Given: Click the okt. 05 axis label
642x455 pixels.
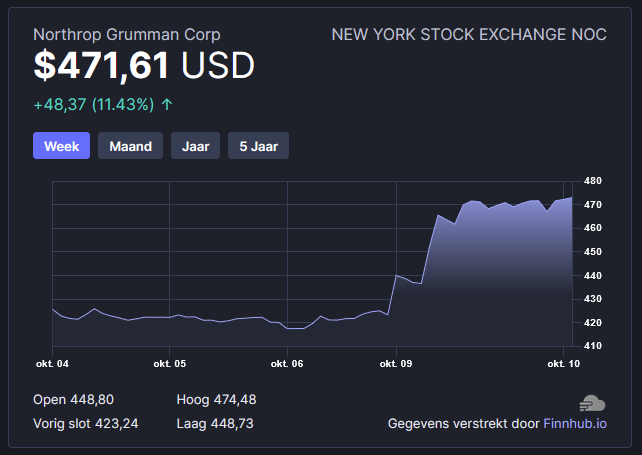Looking at the screenshot, I should 170,364.
